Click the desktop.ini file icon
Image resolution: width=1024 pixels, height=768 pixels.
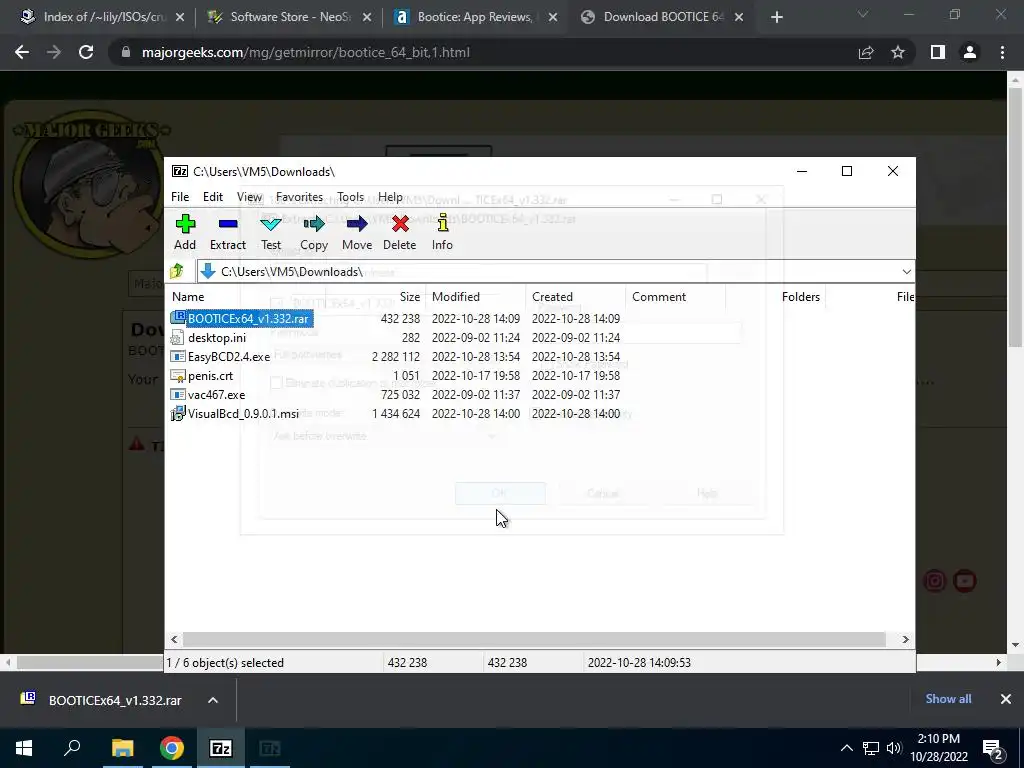[x=177, y=337]
